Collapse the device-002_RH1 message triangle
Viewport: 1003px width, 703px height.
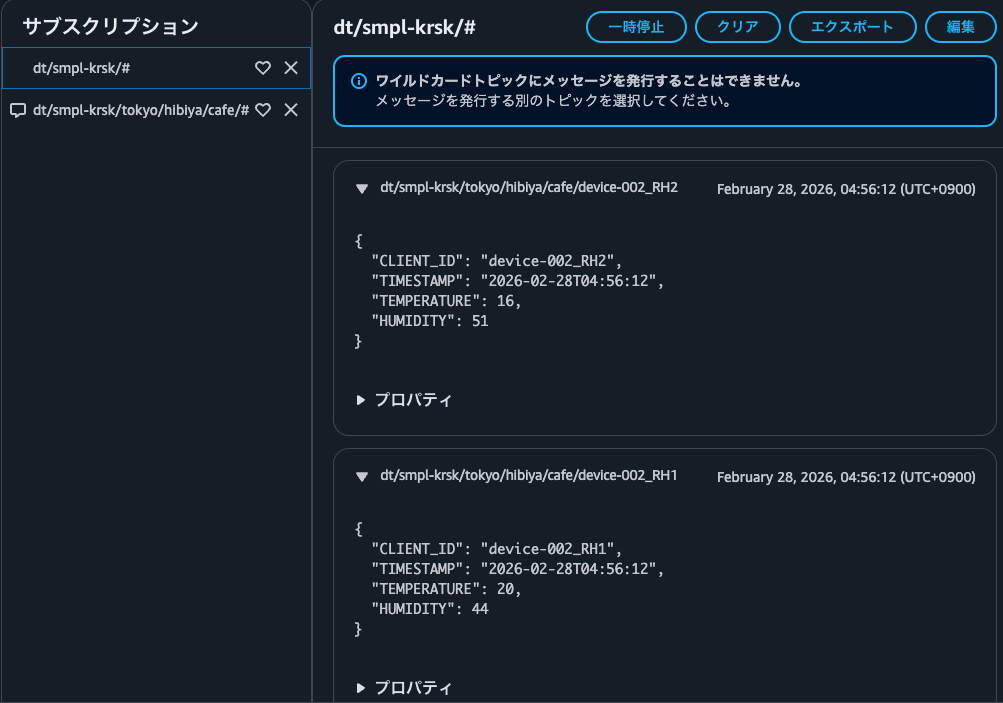[x=362, y=477]
